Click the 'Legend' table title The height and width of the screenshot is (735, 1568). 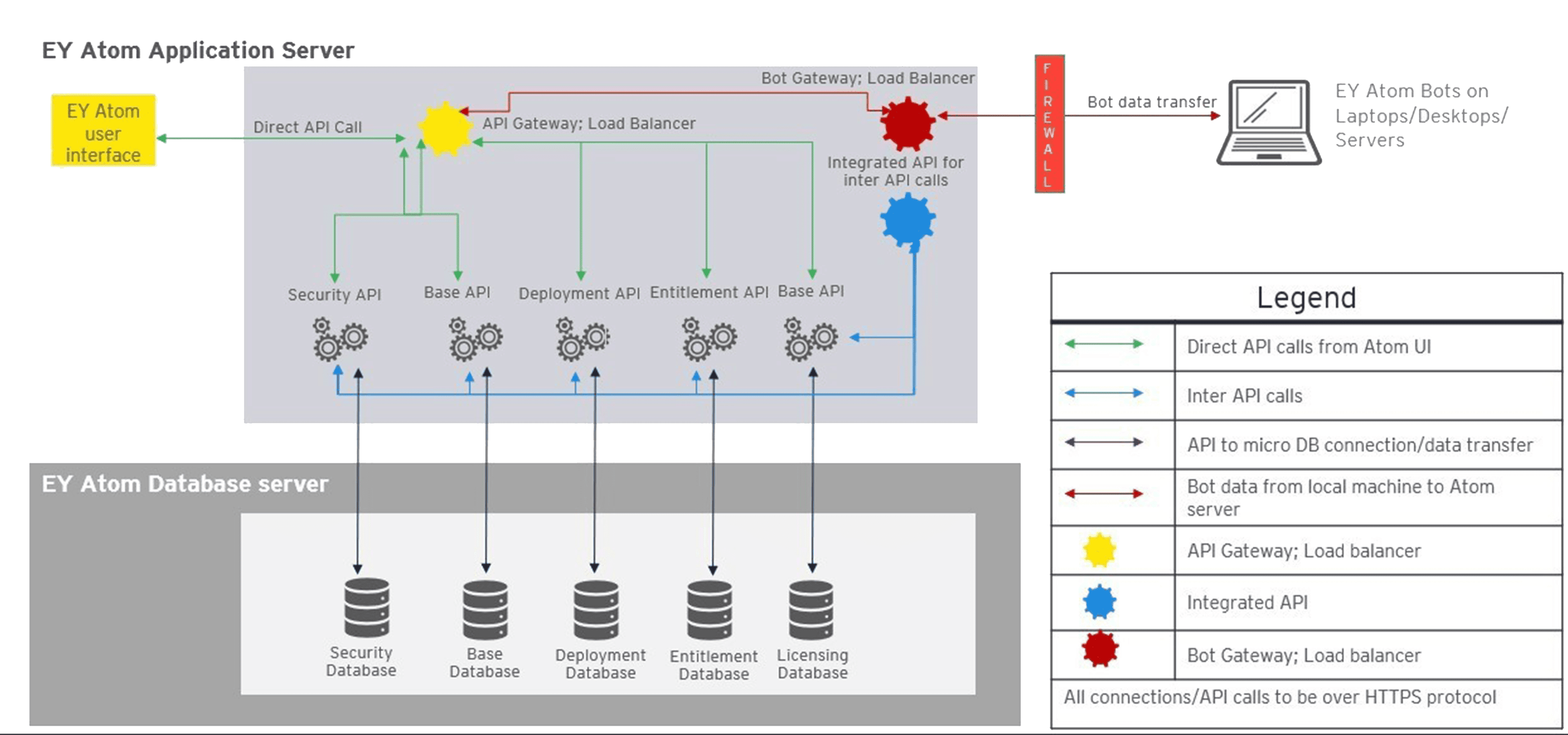coord(1306,298)
